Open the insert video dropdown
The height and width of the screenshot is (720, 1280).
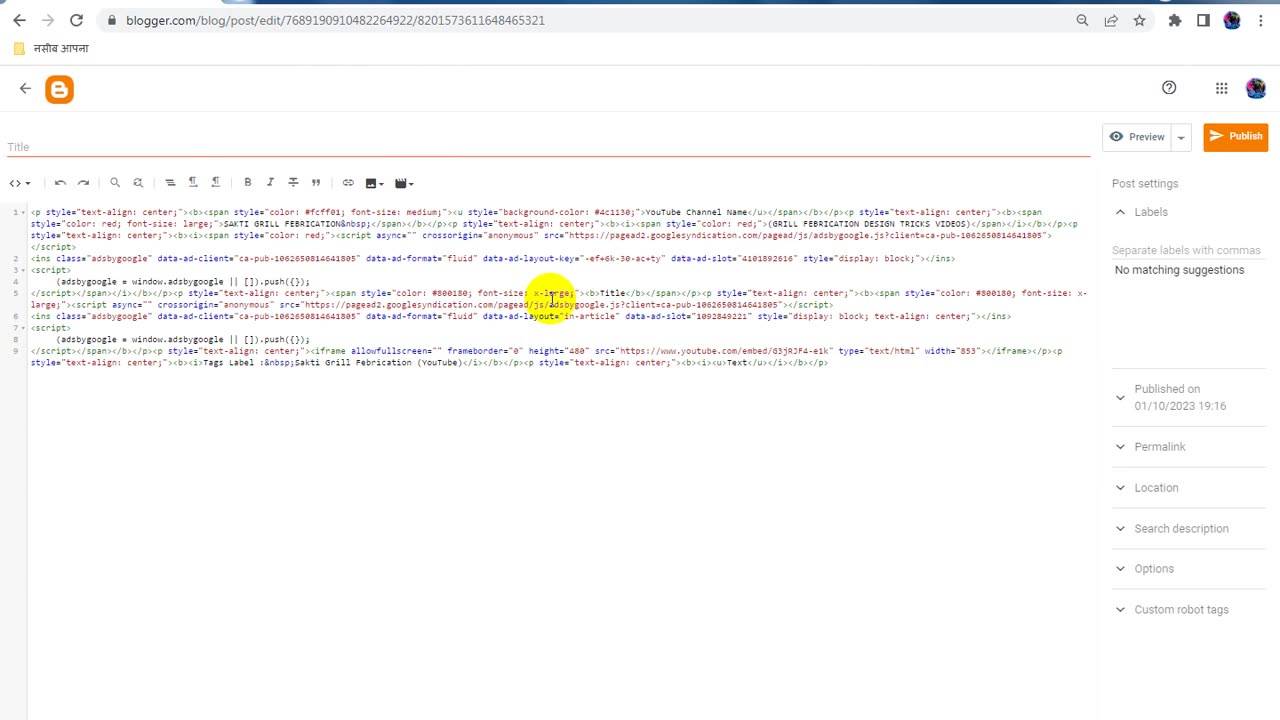pyautogui.click(x=404, y=183)
